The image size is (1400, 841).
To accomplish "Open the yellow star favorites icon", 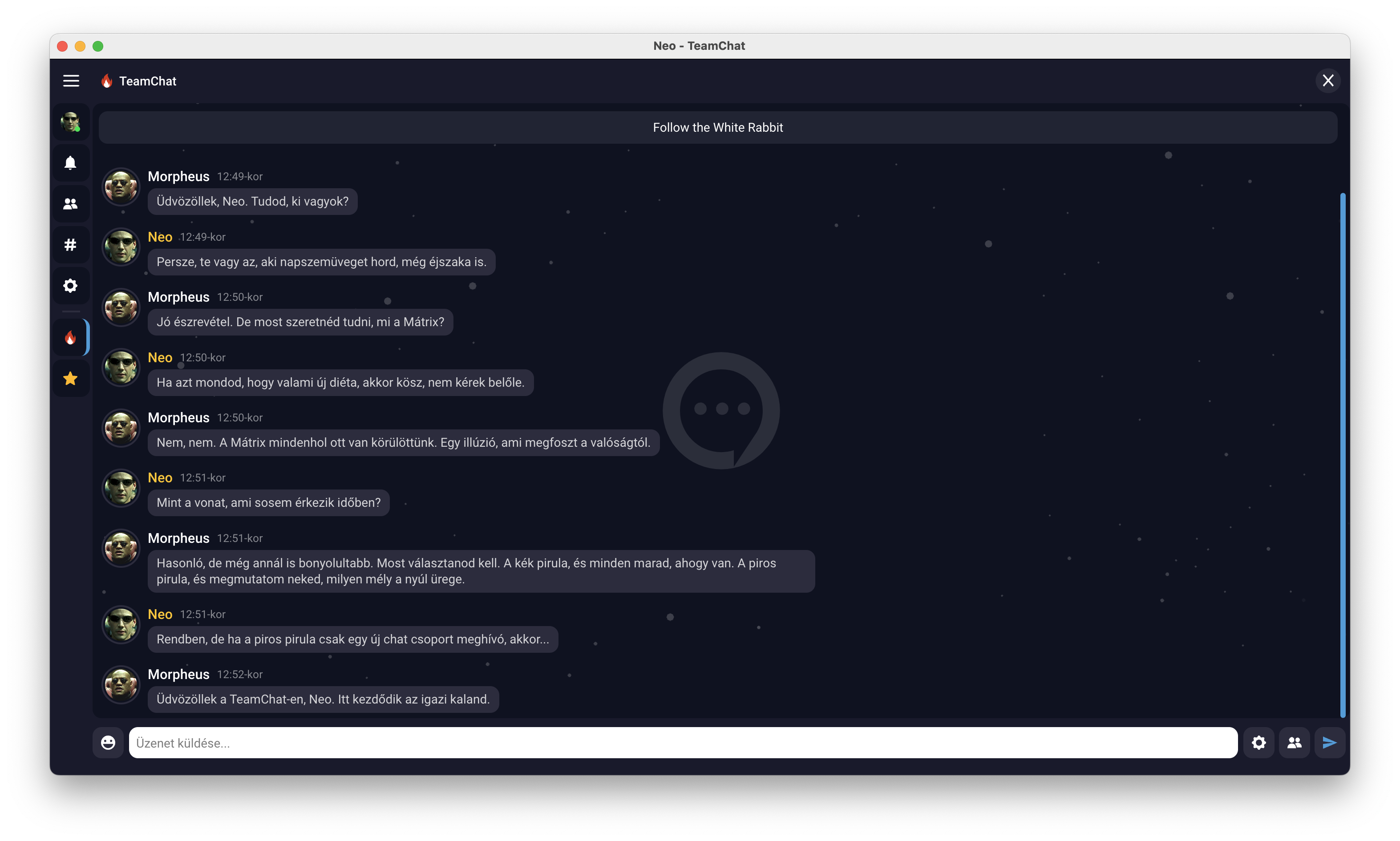I will tap(70, 379).
